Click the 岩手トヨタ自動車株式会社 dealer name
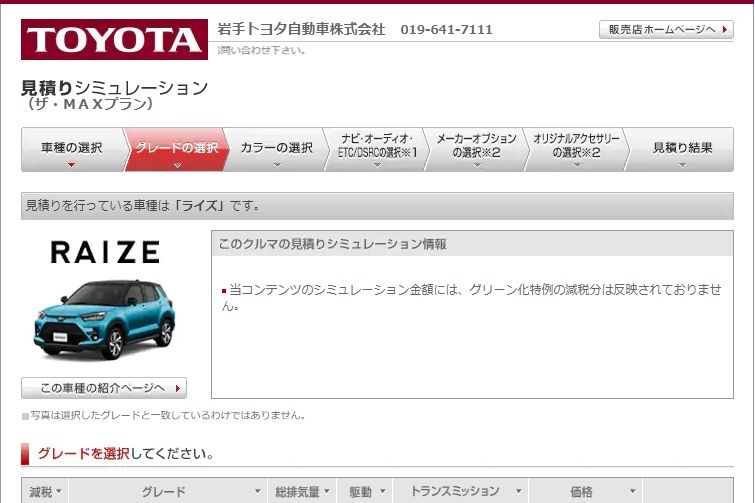 click(x=301, y=29)
